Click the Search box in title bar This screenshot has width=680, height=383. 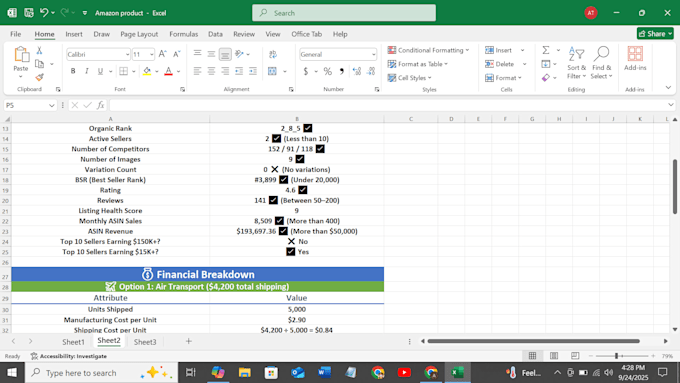[x=344, y=13]
